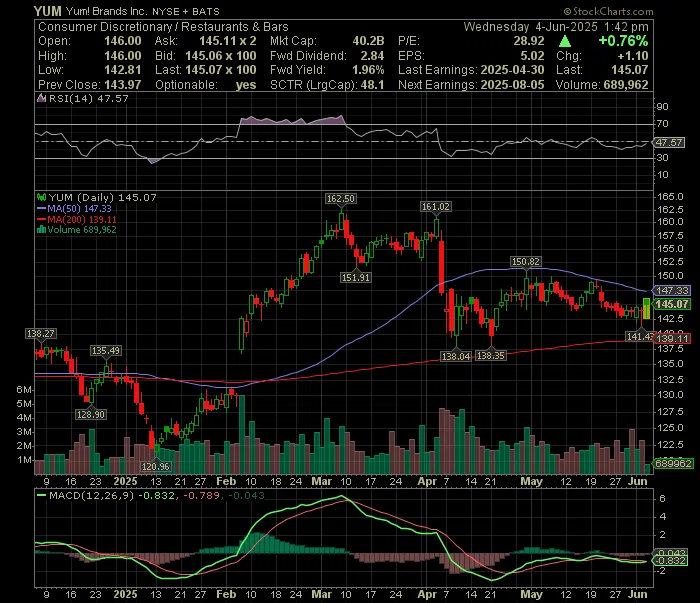Click the 161.02 high price label
This screenshot has height=603, width=700.
[436, 207]
